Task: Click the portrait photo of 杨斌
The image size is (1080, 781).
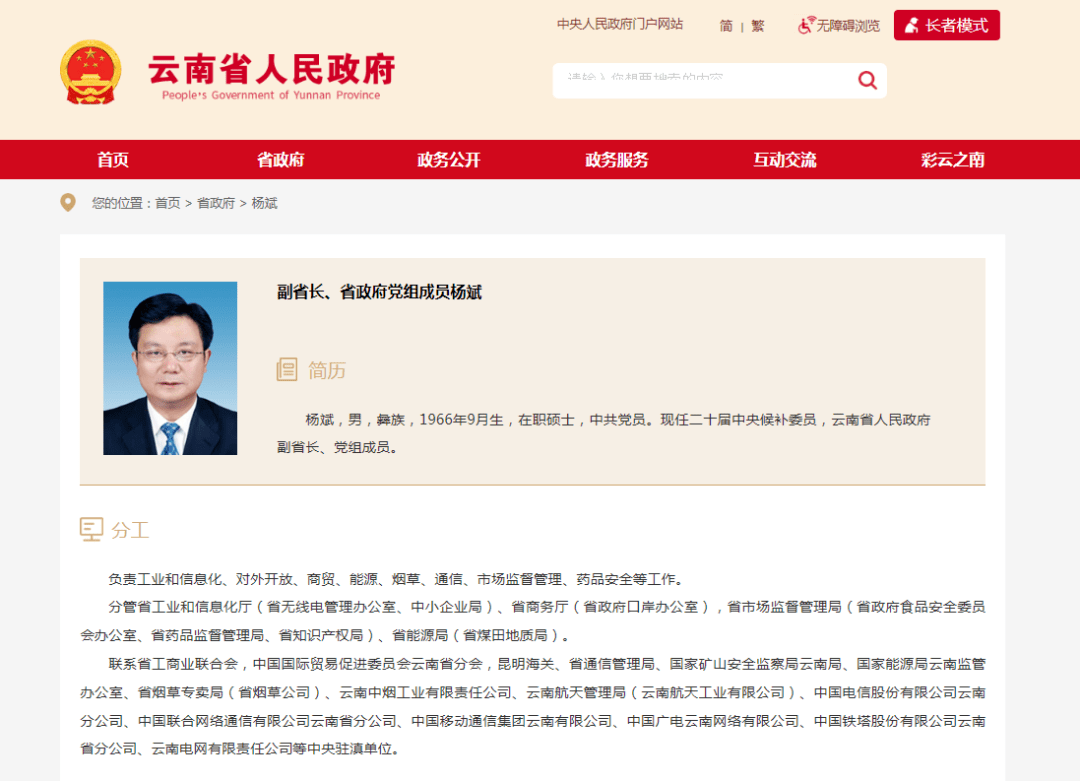Action: click(170, 368)
